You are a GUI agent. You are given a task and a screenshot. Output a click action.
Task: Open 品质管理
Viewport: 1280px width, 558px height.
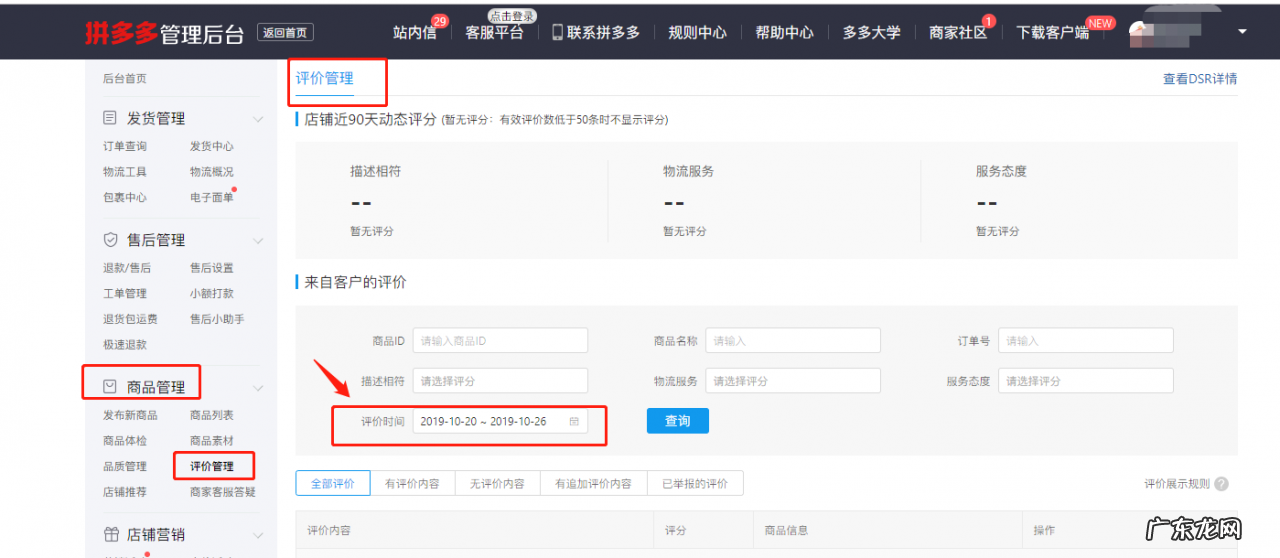[x=125, y=466]
